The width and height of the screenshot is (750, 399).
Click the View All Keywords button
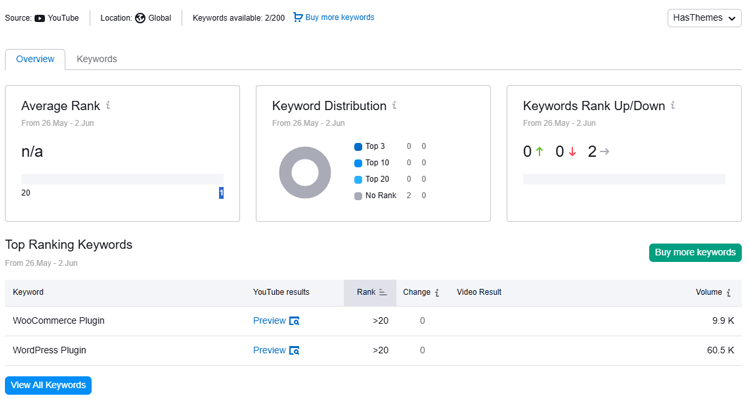coord(48,385)
